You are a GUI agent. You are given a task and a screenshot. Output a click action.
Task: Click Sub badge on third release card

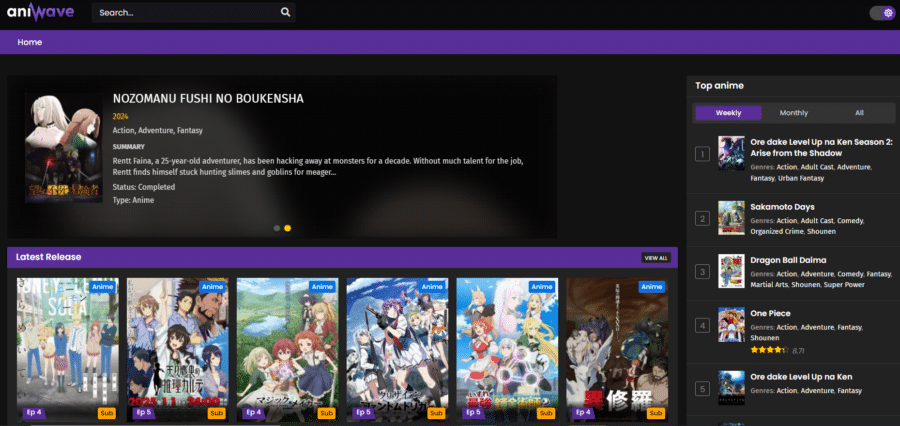click(x=327, y=413)
